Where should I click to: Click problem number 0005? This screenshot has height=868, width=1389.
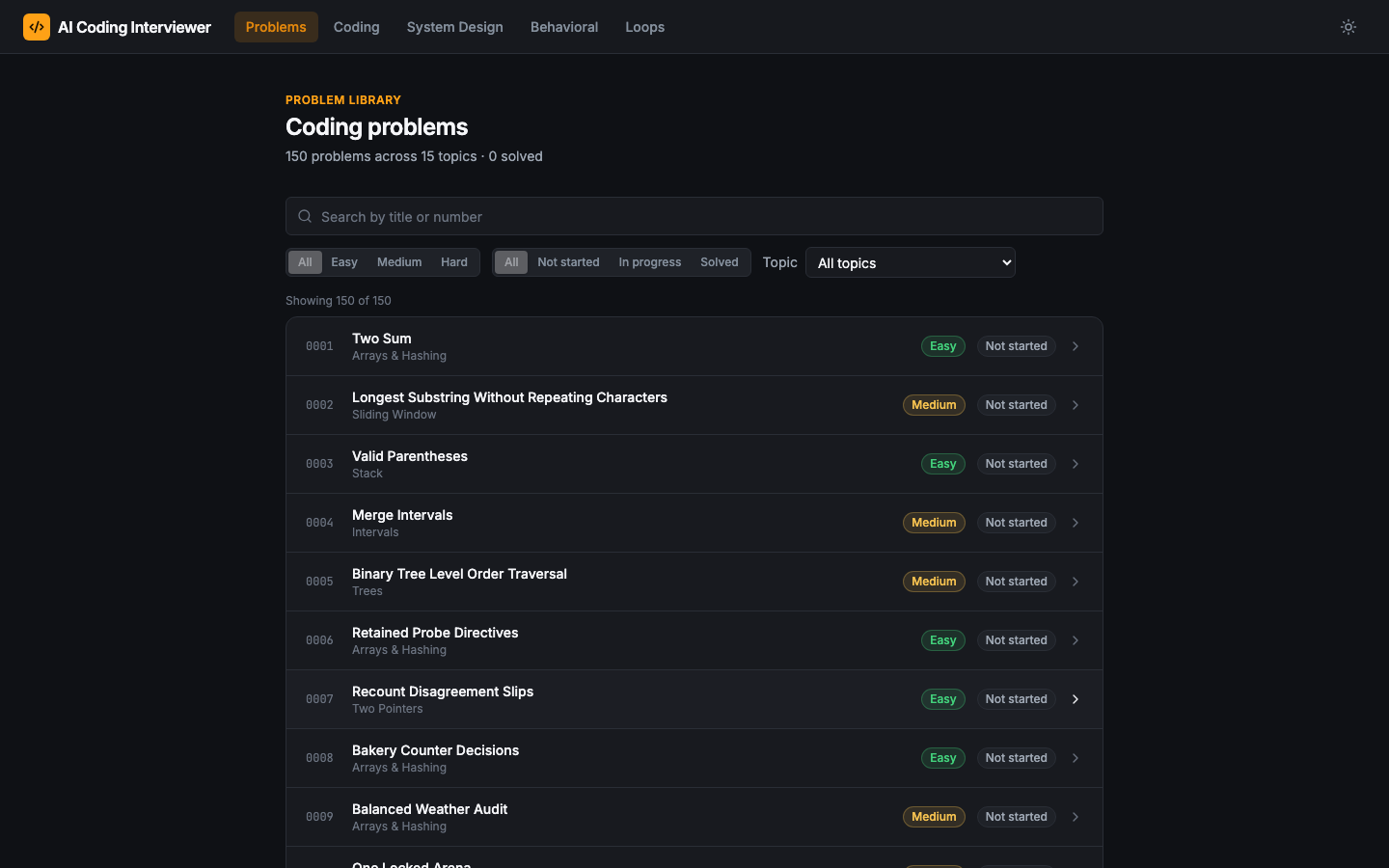pyautogui.click(x=319, y=582)
